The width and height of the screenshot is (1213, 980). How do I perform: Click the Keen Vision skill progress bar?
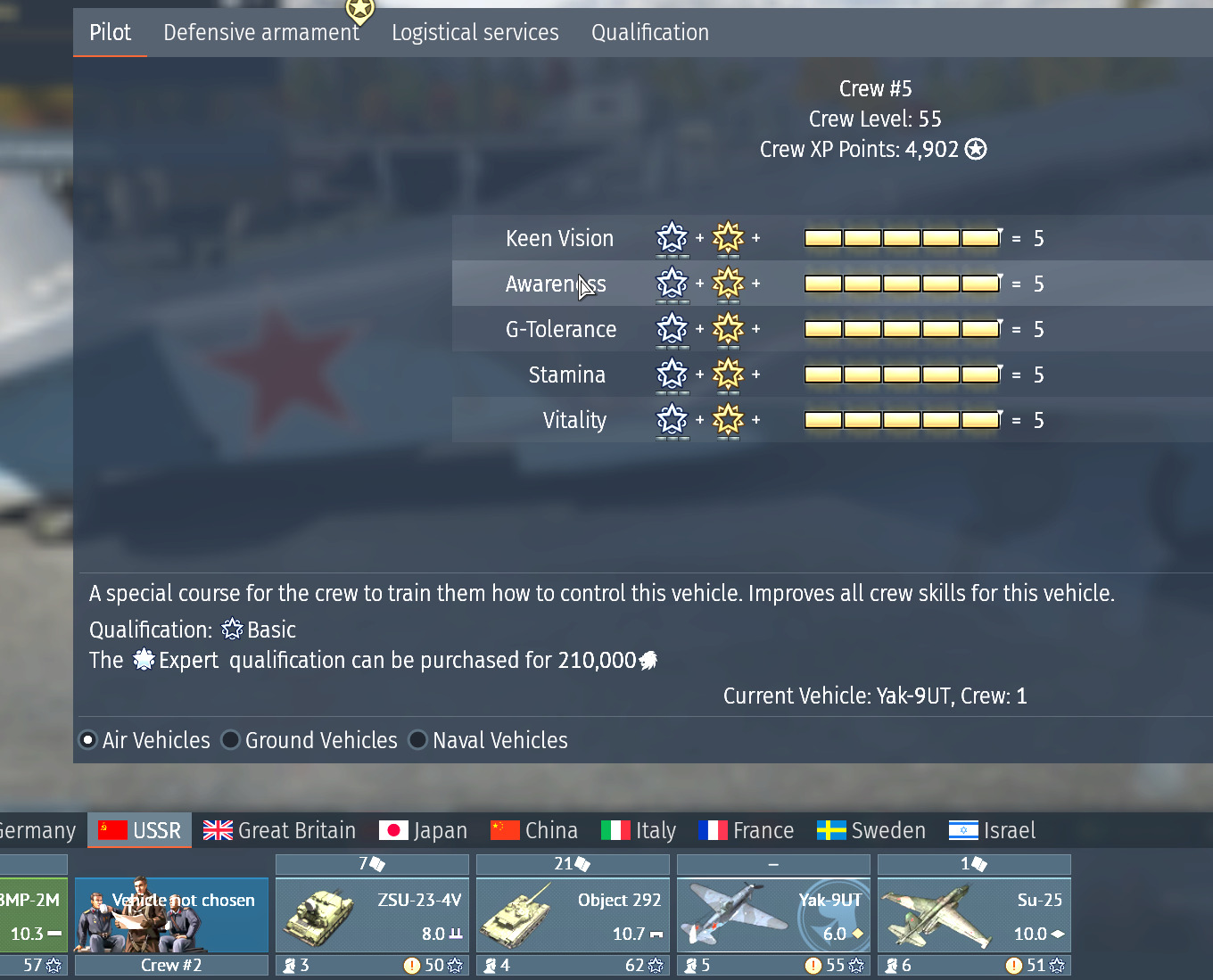point(903,238)
